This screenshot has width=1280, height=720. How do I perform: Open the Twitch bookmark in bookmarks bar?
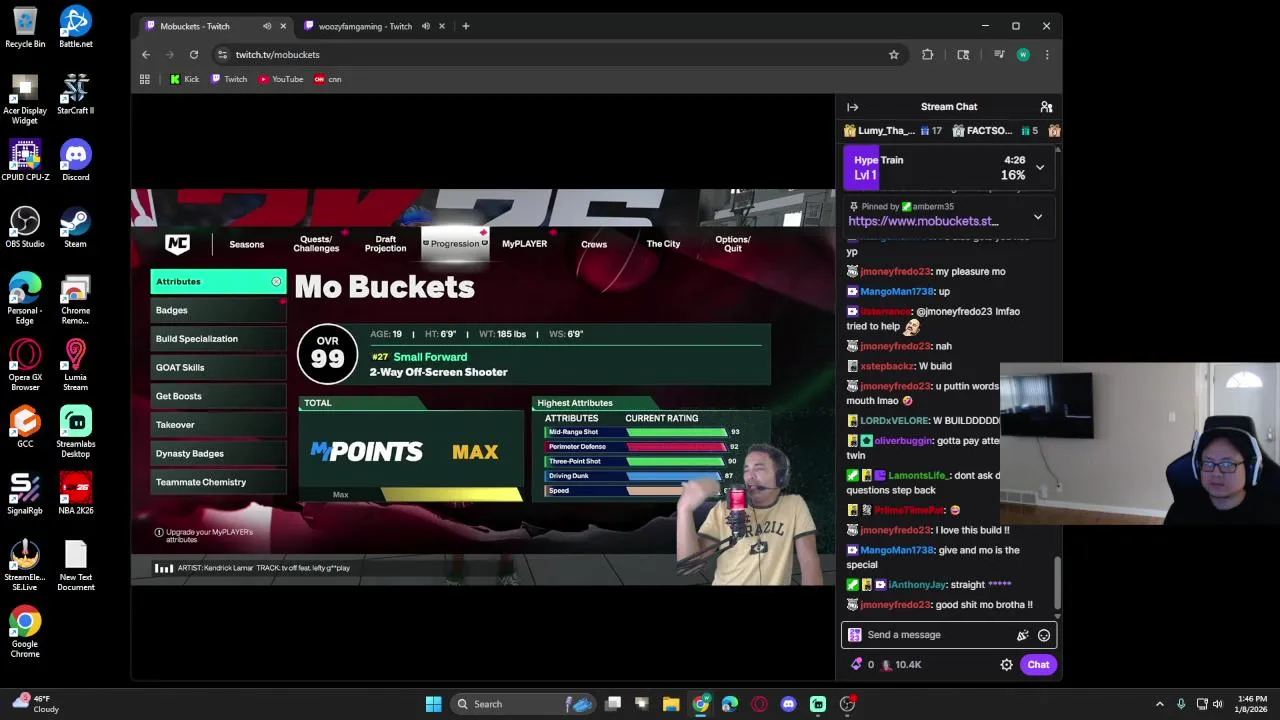coord(229,79)
